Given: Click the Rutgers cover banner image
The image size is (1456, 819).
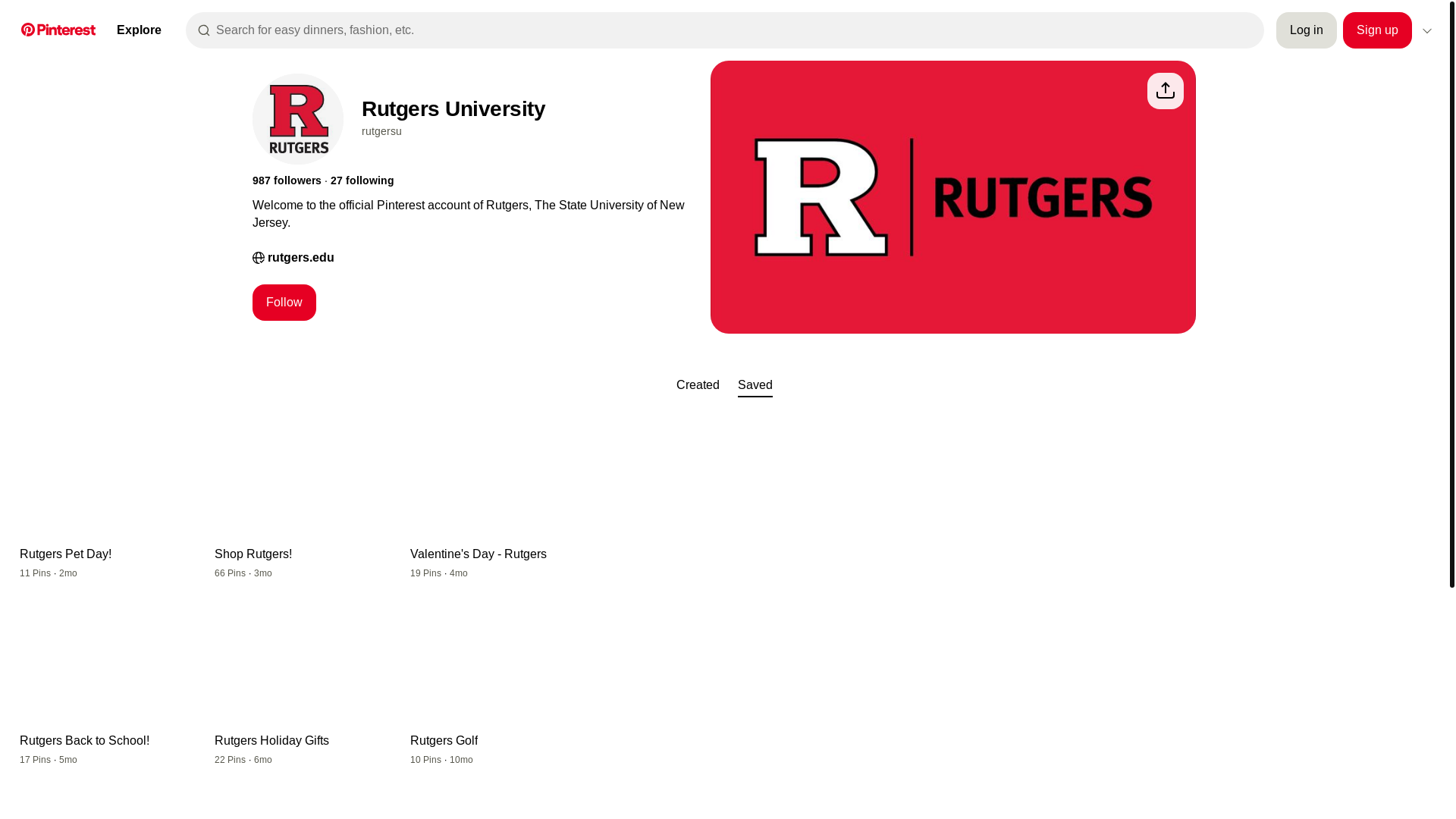Looking at the screenshot, I should pyautogui.click(x=952, y=197).
